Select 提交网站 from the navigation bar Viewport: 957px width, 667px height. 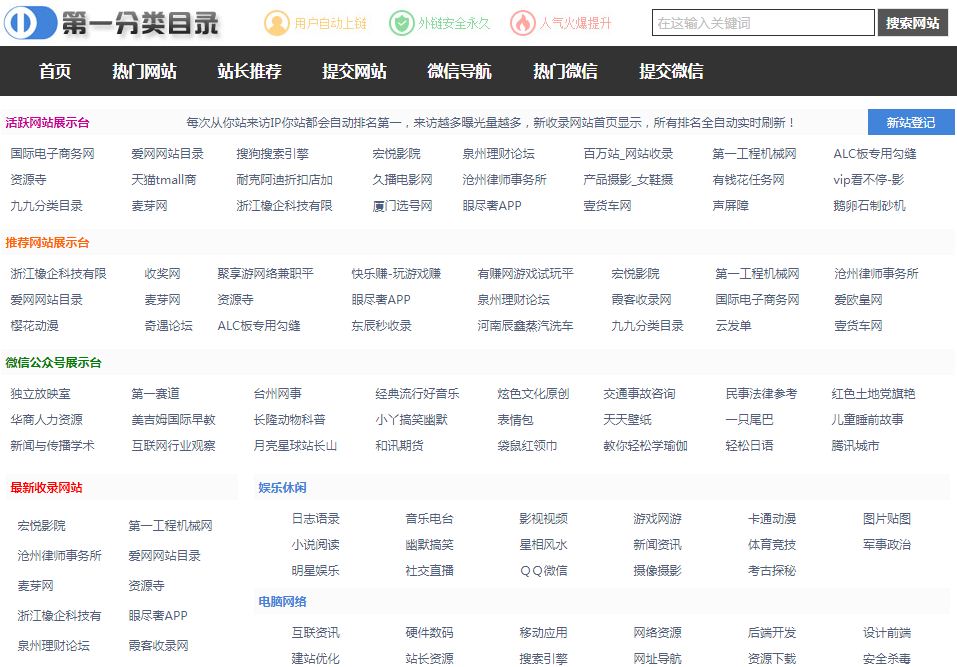pos(351,72)
